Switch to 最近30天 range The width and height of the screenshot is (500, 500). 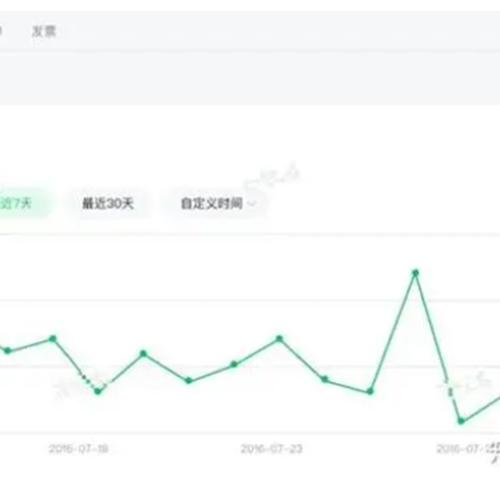(108, 203)
